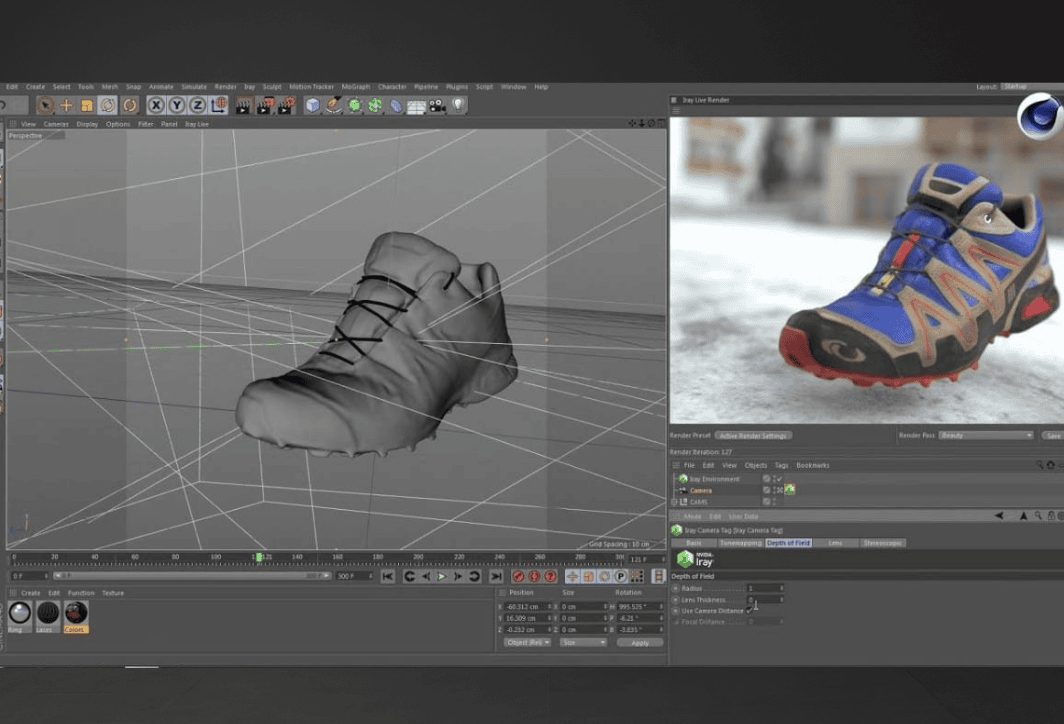Switch to the Tonemapping tab

pos(740,542)
